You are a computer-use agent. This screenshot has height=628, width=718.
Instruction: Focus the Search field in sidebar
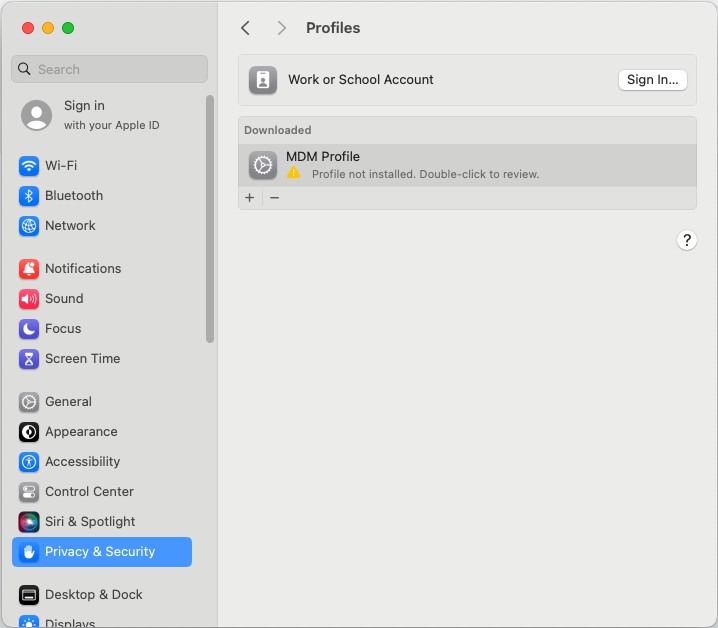110,69
